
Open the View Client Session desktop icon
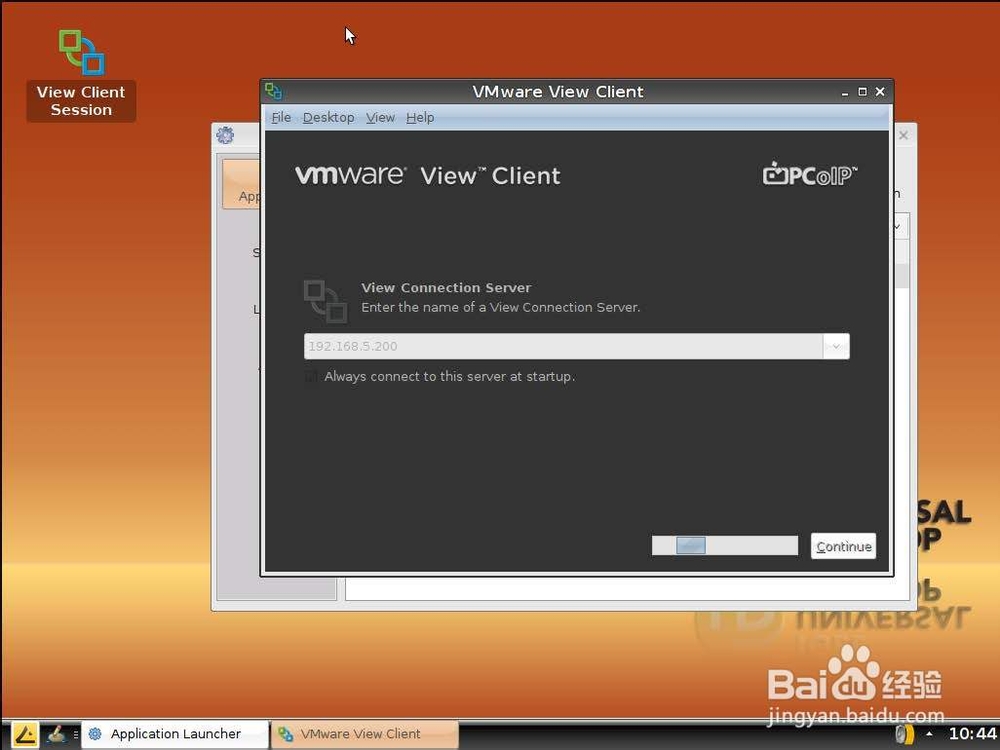[81, 75]
